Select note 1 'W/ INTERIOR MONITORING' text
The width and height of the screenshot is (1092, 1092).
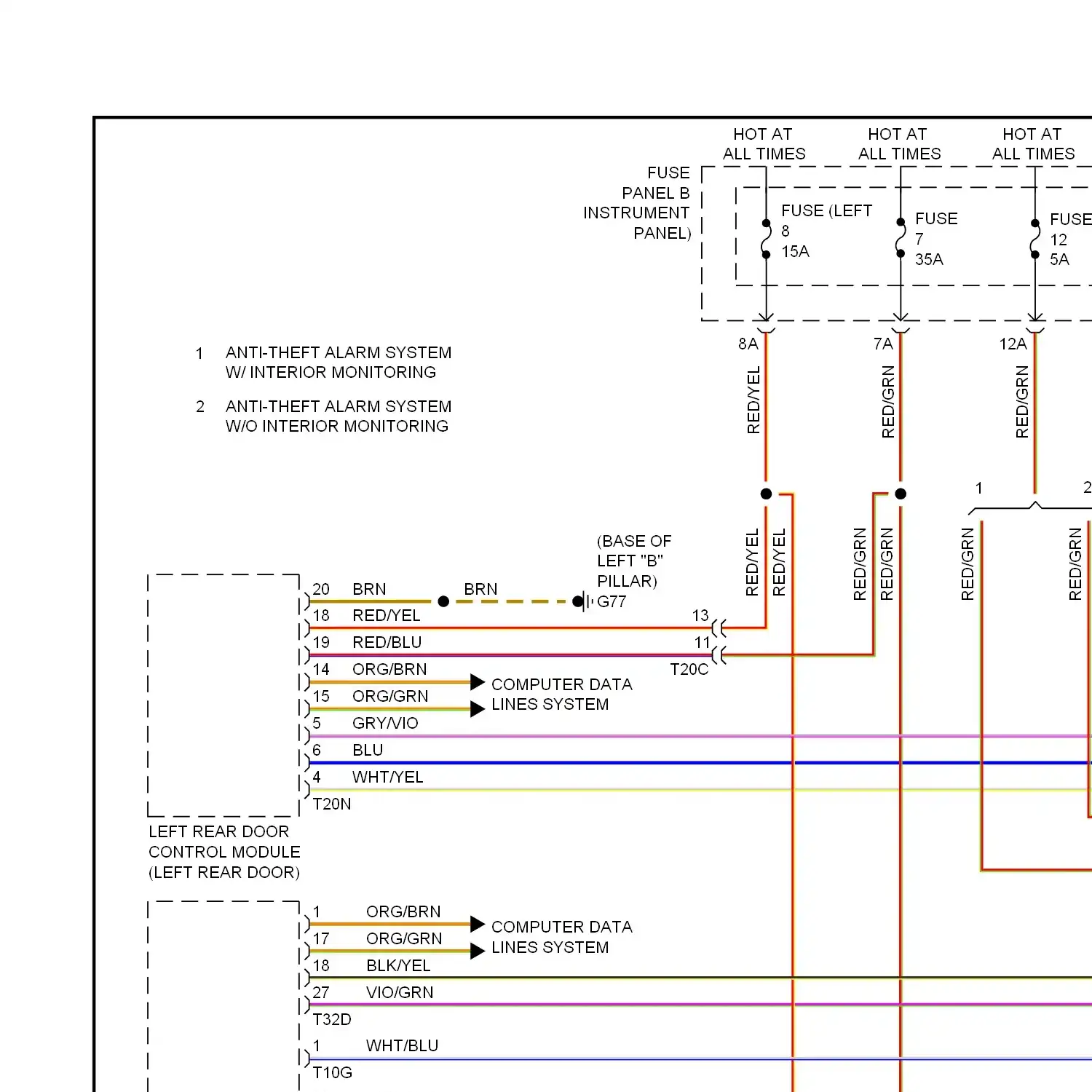[x=331, y=372]
